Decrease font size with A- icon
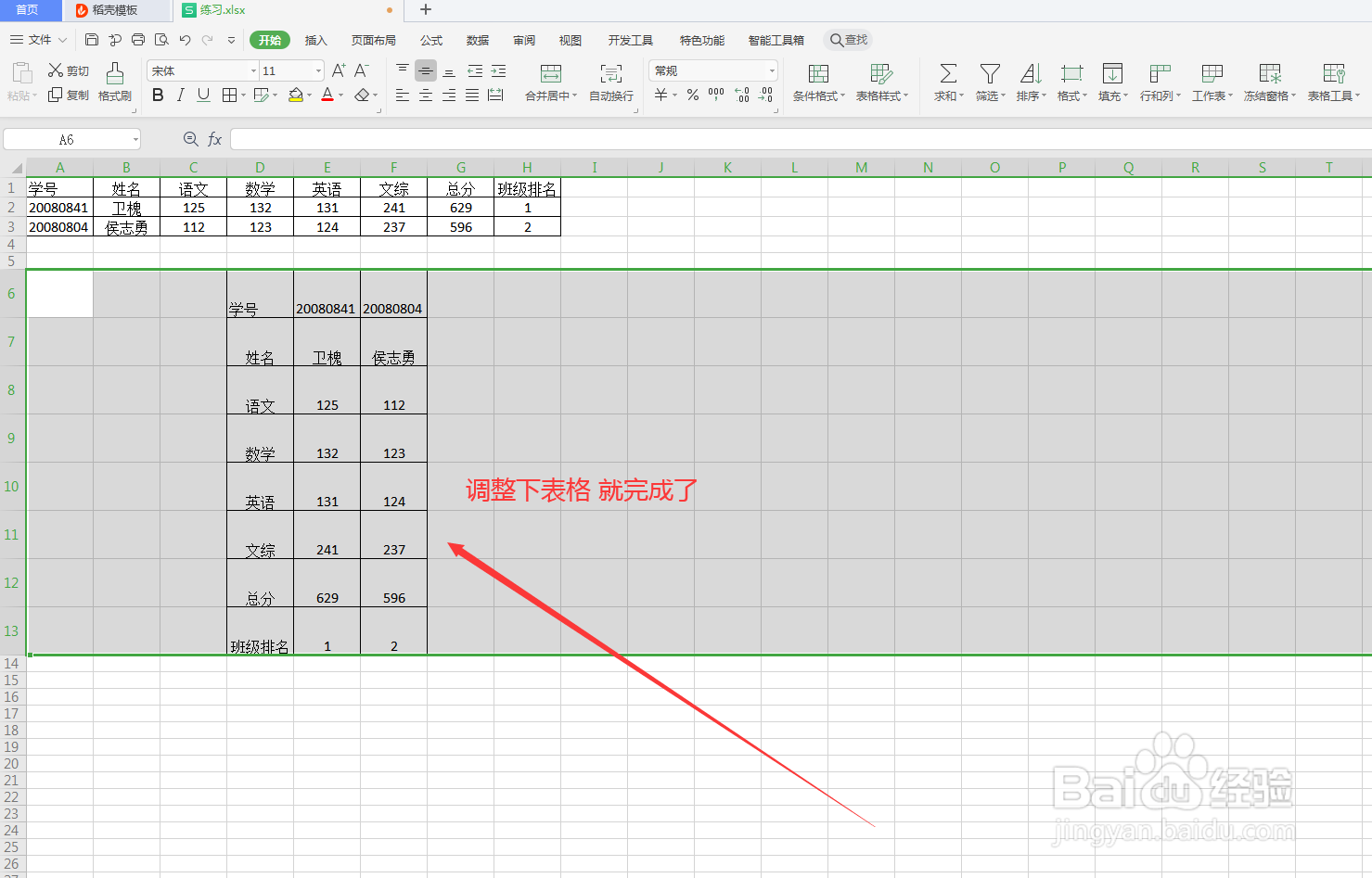 (x=362, y=70)
